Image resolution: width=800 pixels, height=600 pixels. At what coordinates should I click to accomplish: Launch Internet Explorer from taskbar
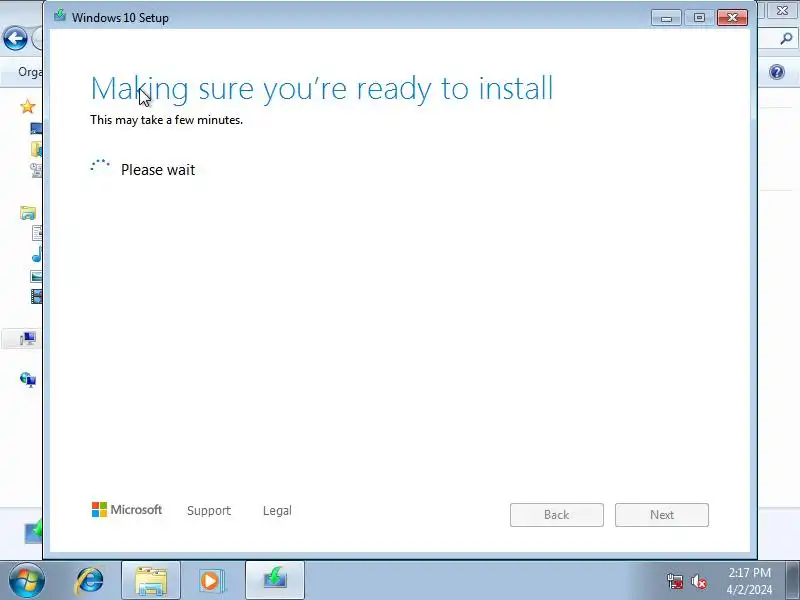(x=90, y=581)
